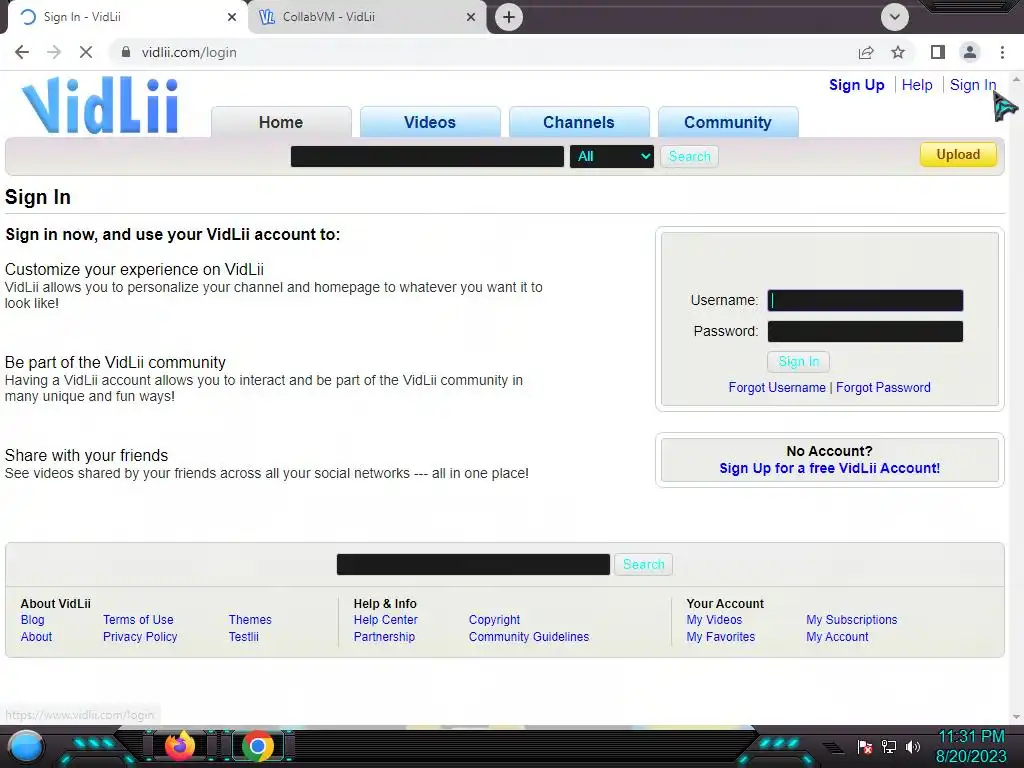Screen dimensions: 1024x768
Task: Click the padlock site info icon
Action: 125,52
